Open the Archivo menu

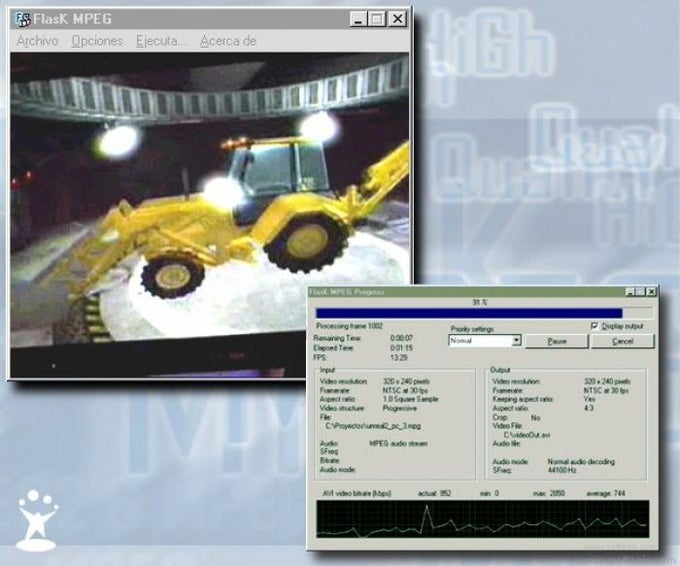(x=38, y=41)
